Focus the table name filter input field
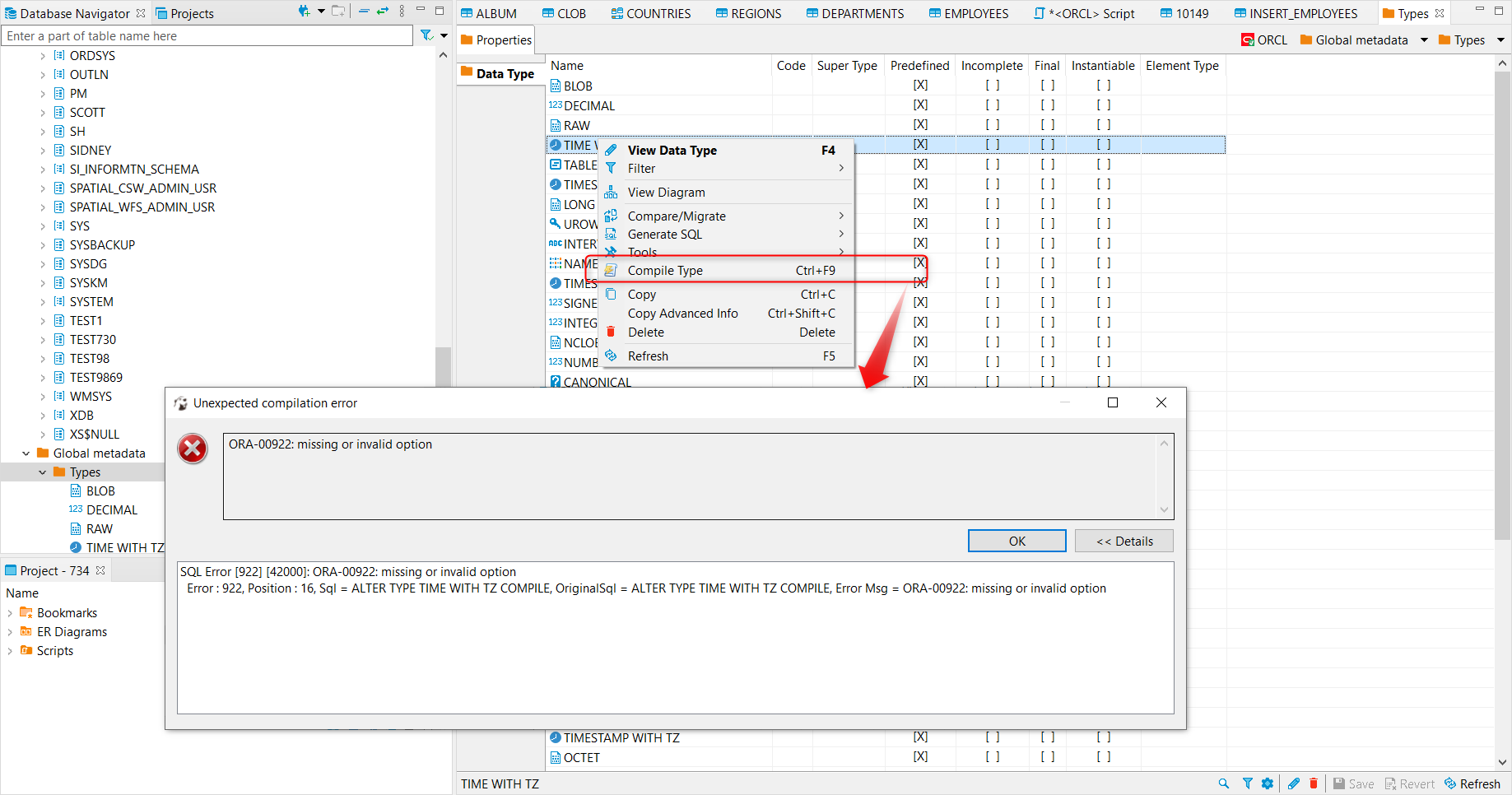The height and width of the screenshot is (795, 1512). [x=207, y=35]
